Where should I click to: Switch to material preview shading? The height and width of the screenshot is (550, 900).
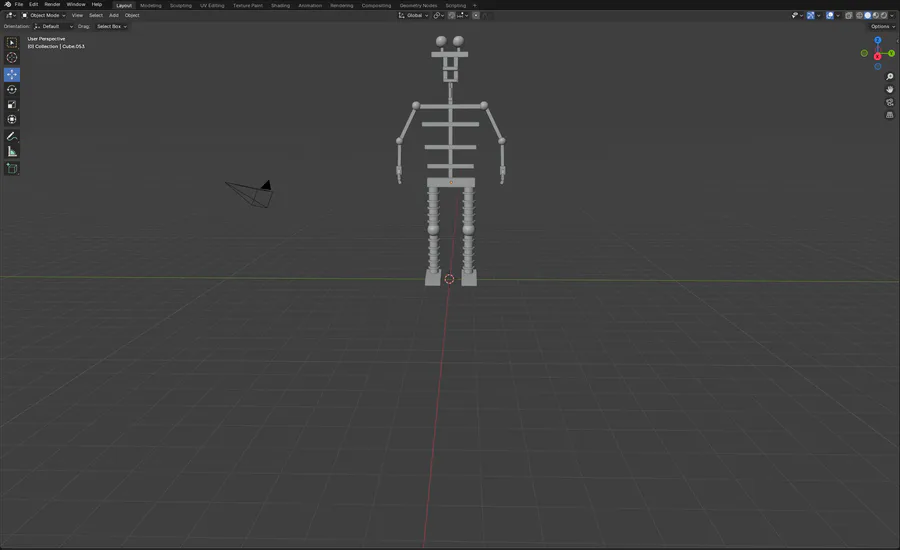[x=876, y=16]
